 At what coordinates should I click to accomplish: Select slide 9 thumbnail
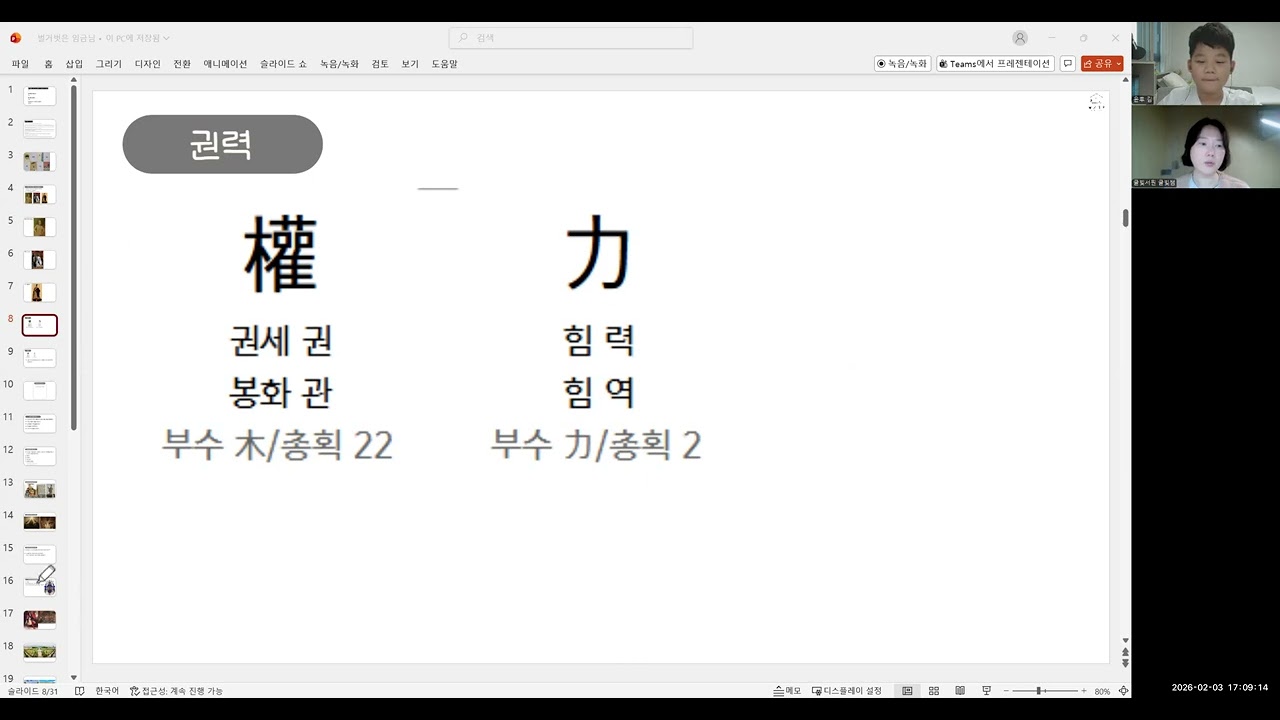point(40,358)
